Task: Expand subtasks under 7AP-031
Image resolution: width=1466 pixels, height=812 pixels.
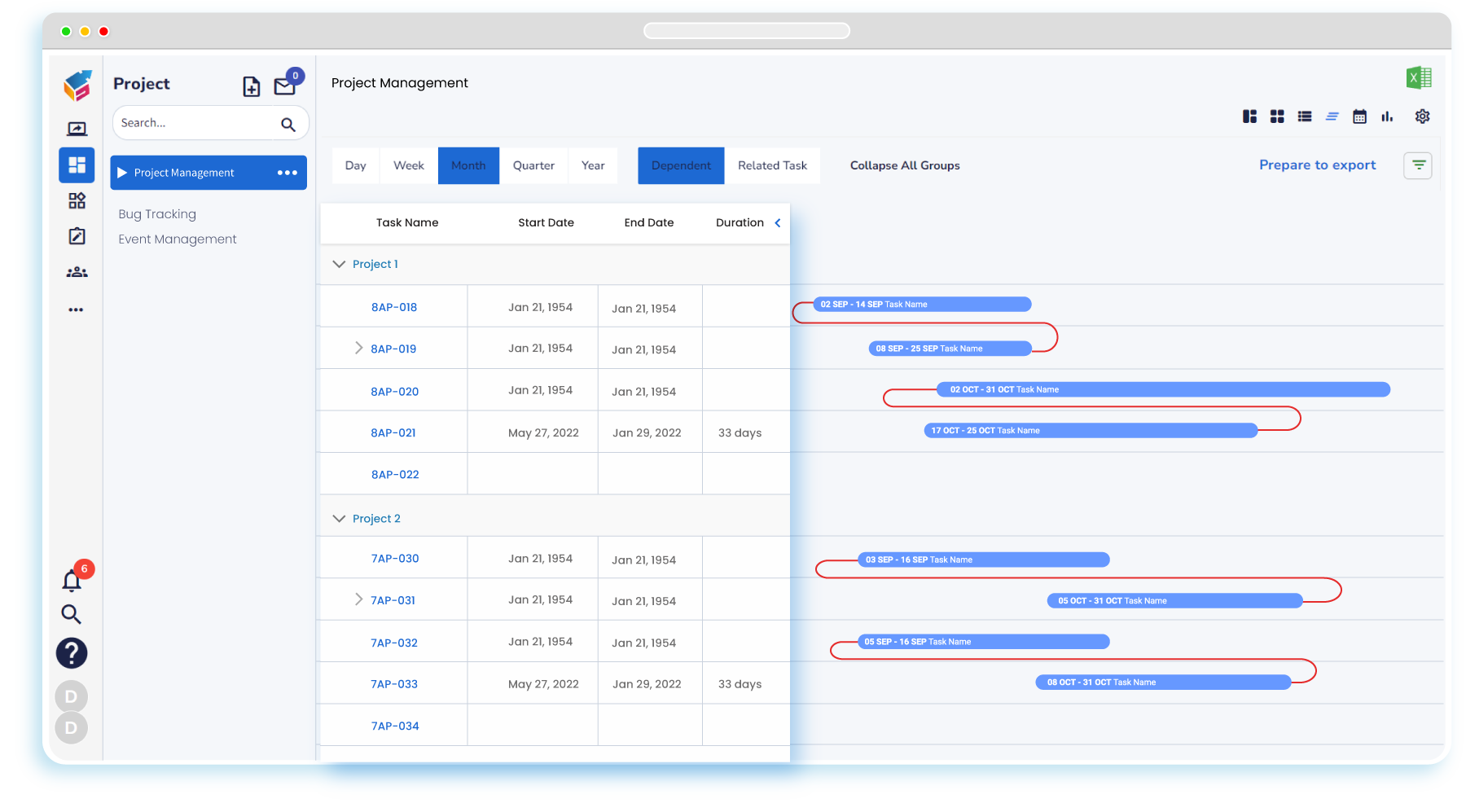Action: coord(358,599)
